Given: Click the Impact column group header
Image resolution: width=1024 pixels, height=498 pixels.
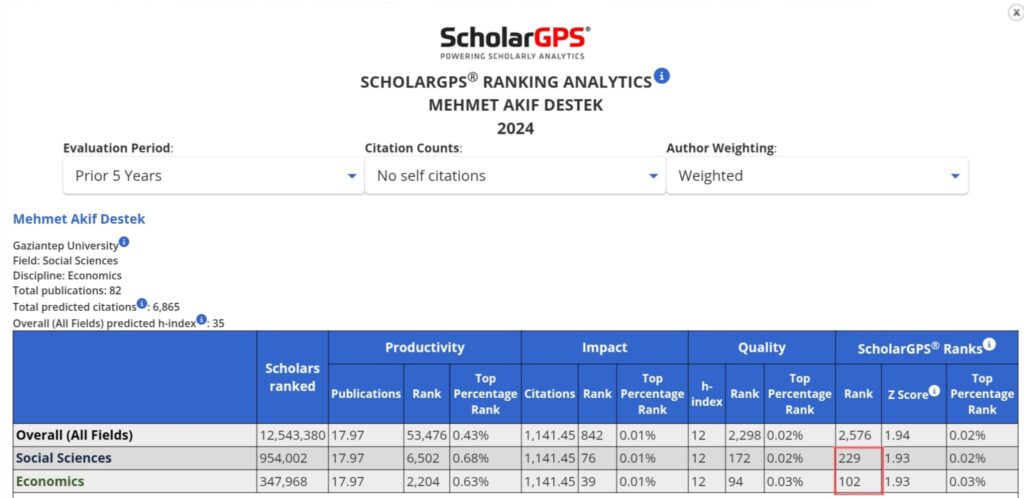Looking at the screenshot, I should tap(604, 347).
